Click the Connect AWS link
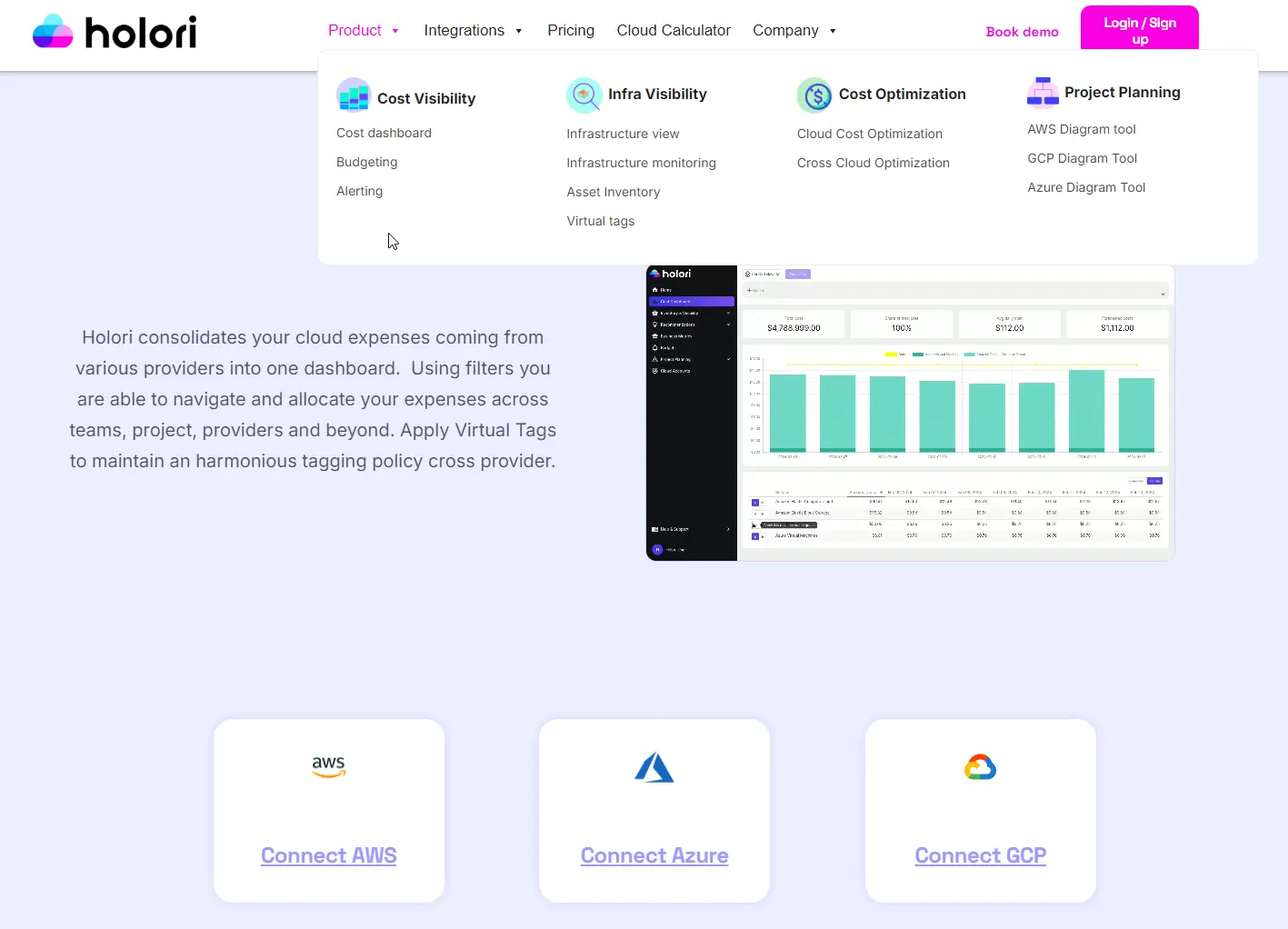 pos(329,855)
